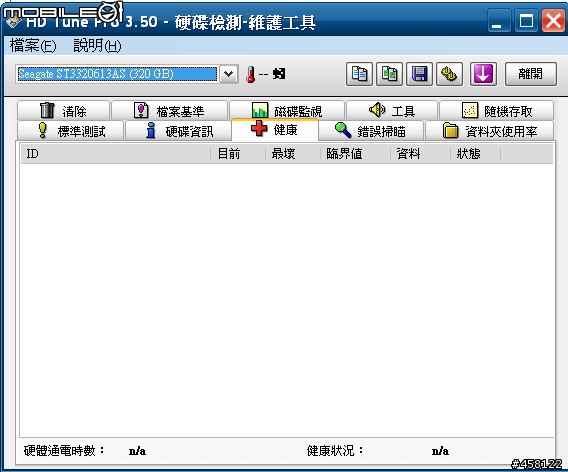Open the options wrench icon
Viewport: 568px width, 472px height.
click(x=449, y=74)
